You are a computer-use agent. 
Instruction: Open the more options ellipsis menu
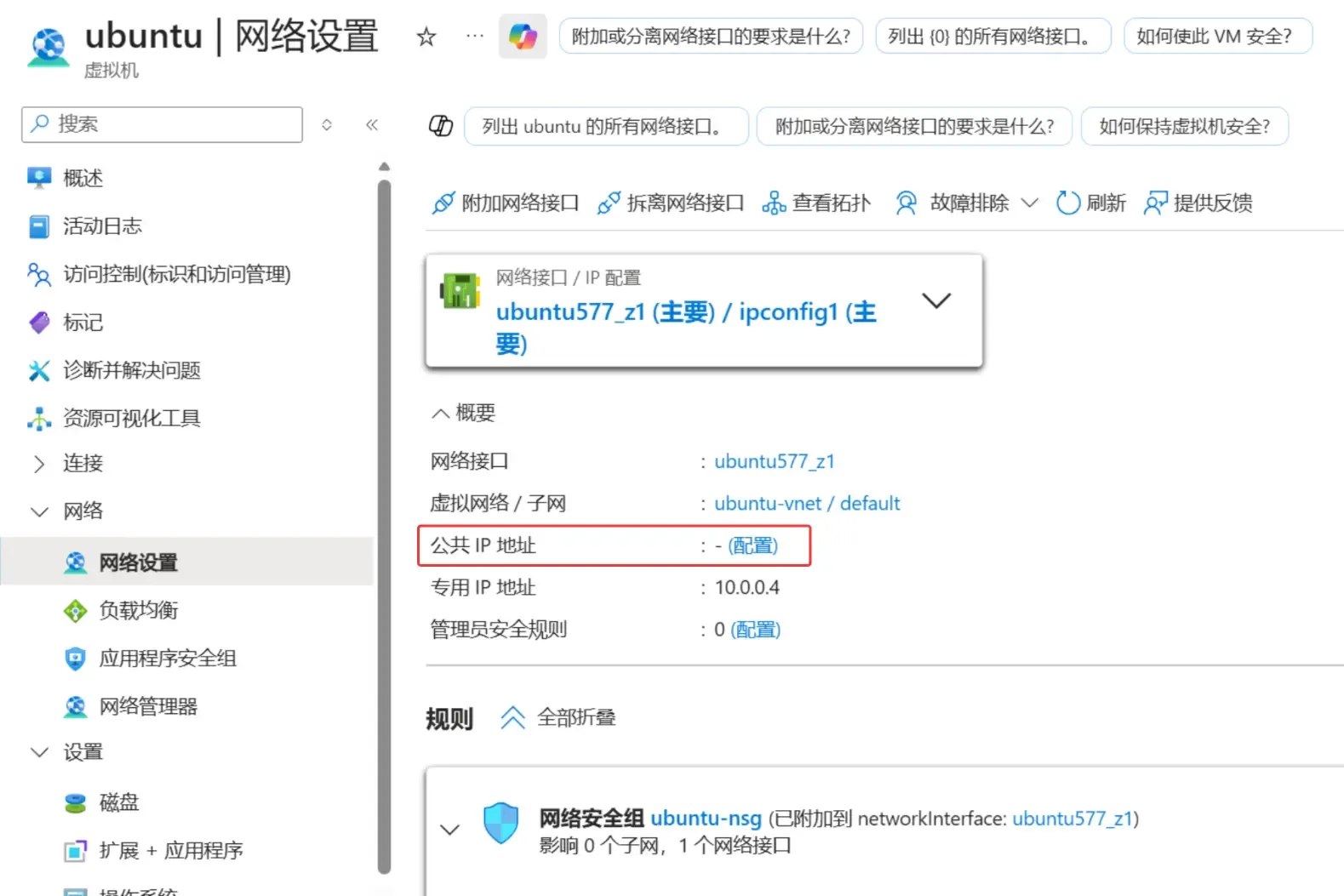474,36
